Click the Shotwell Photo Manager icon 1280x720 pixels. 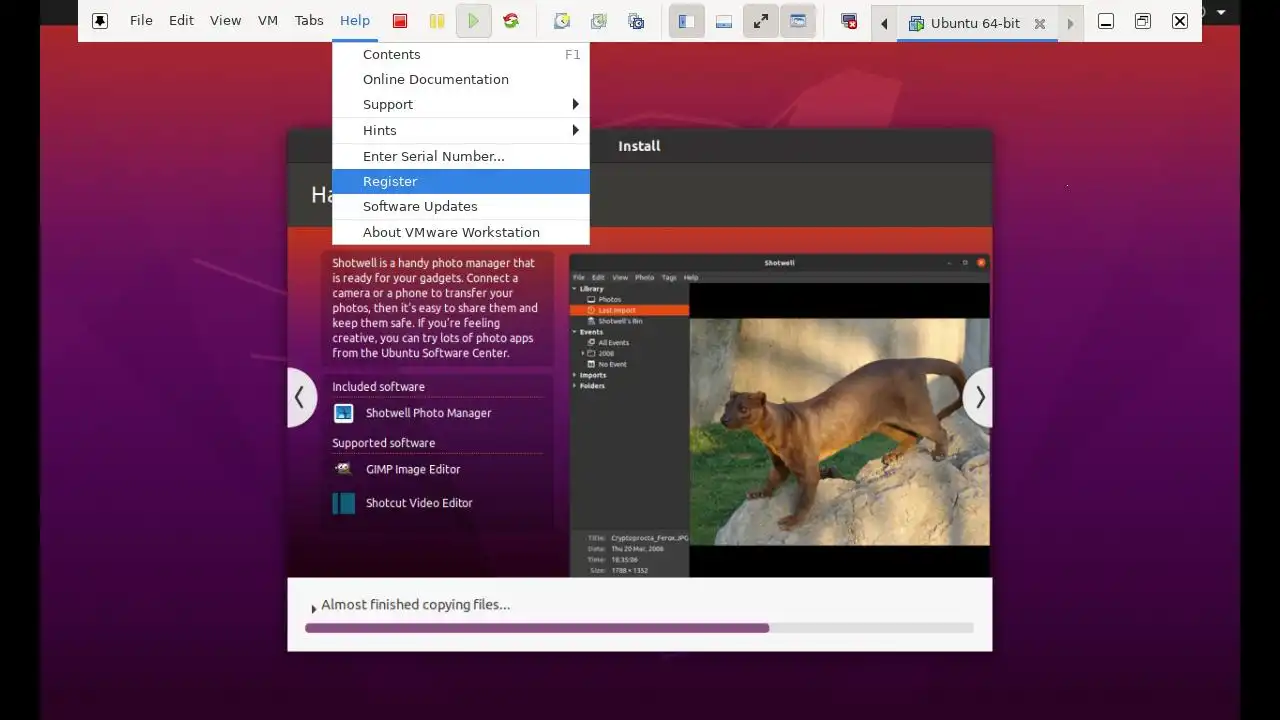(344, 413)
